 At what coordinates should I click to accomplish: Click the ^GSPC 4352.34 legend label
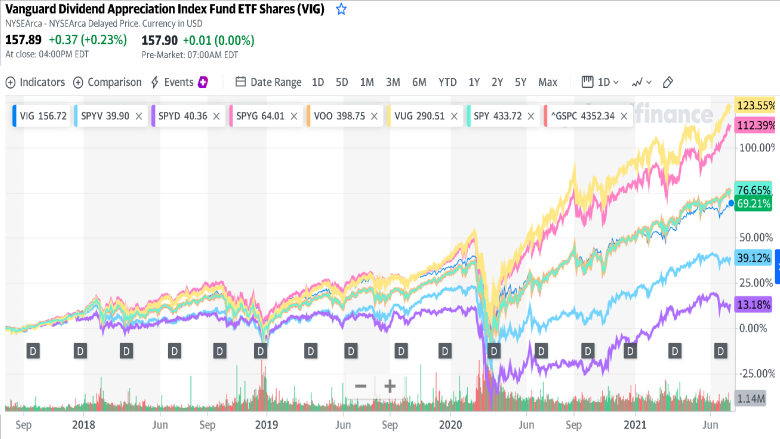pyautogui.click(x=583, y=116)
